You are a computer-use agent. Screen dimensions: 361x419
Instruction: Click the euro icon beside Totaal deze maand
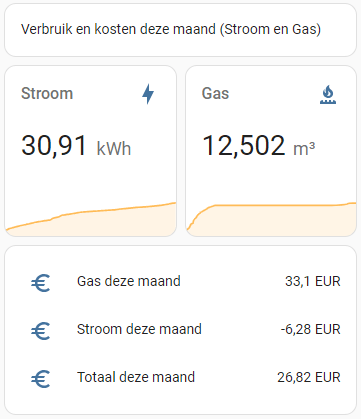coord(41,379)
